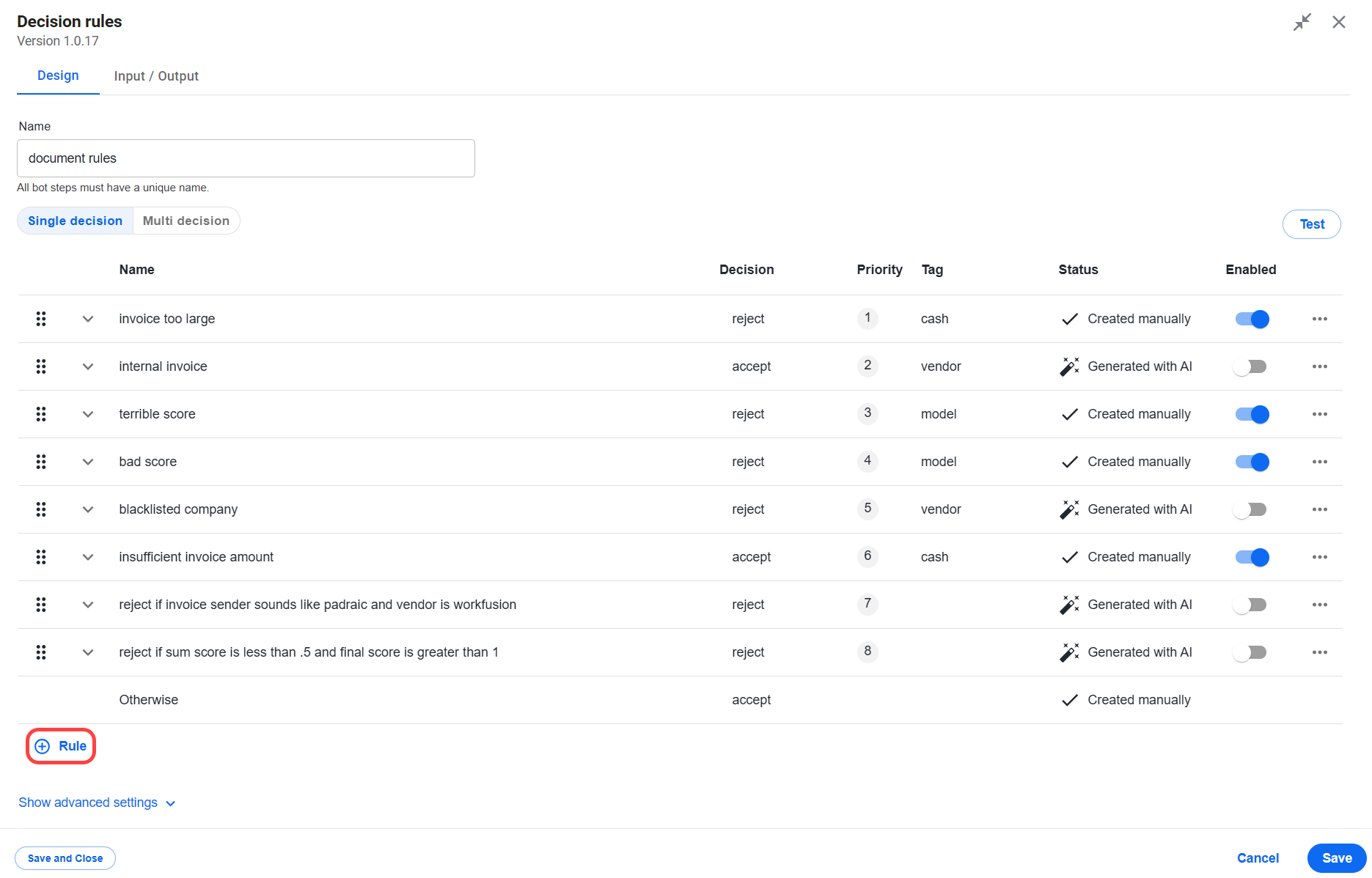
Task: Click priority badge 1
Action: (x=867, y=318)
